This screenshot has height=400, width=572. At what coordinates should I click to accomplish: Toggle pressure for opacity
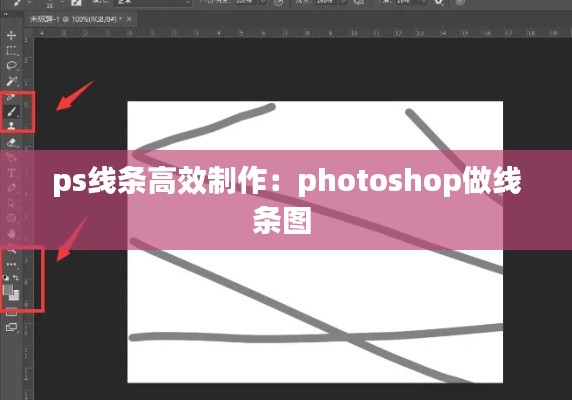[279, 3]
